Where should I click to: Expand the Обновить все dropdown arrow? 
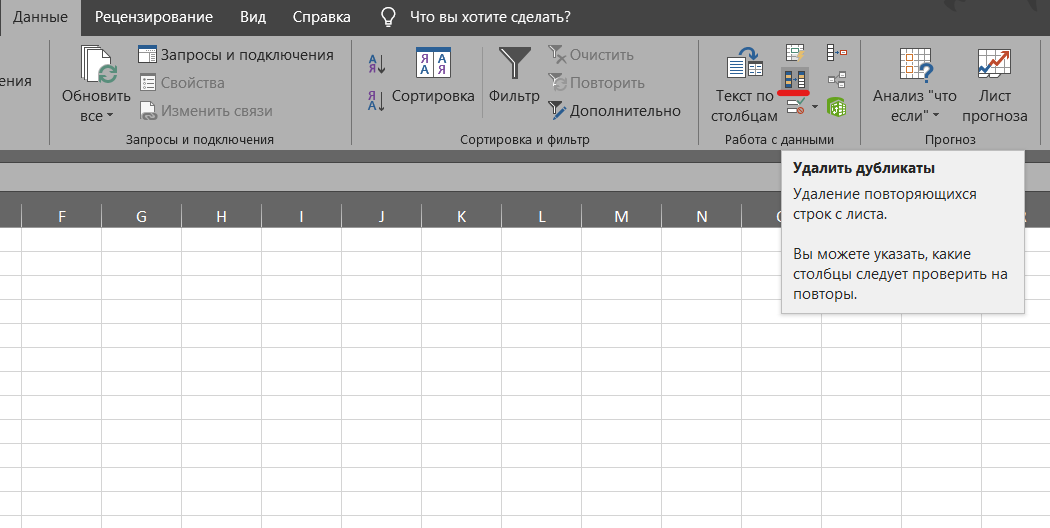(x=110, y=116)
